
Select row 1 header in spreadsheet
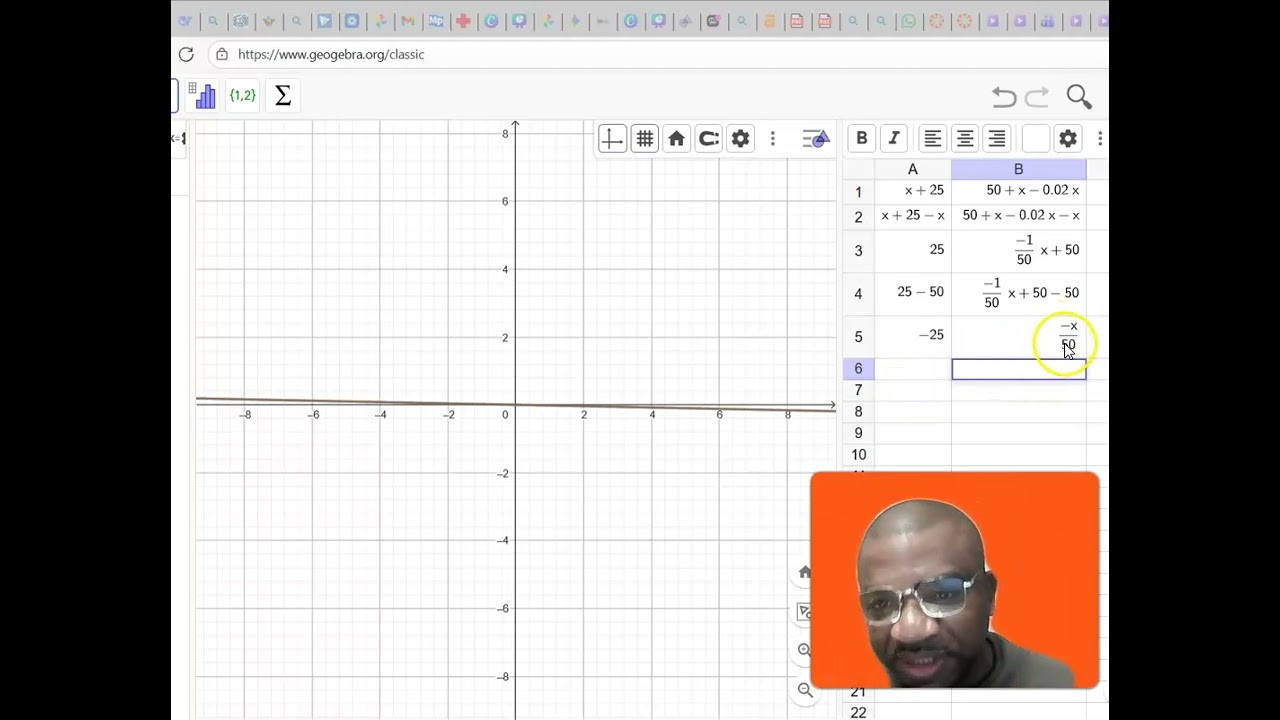858,191
